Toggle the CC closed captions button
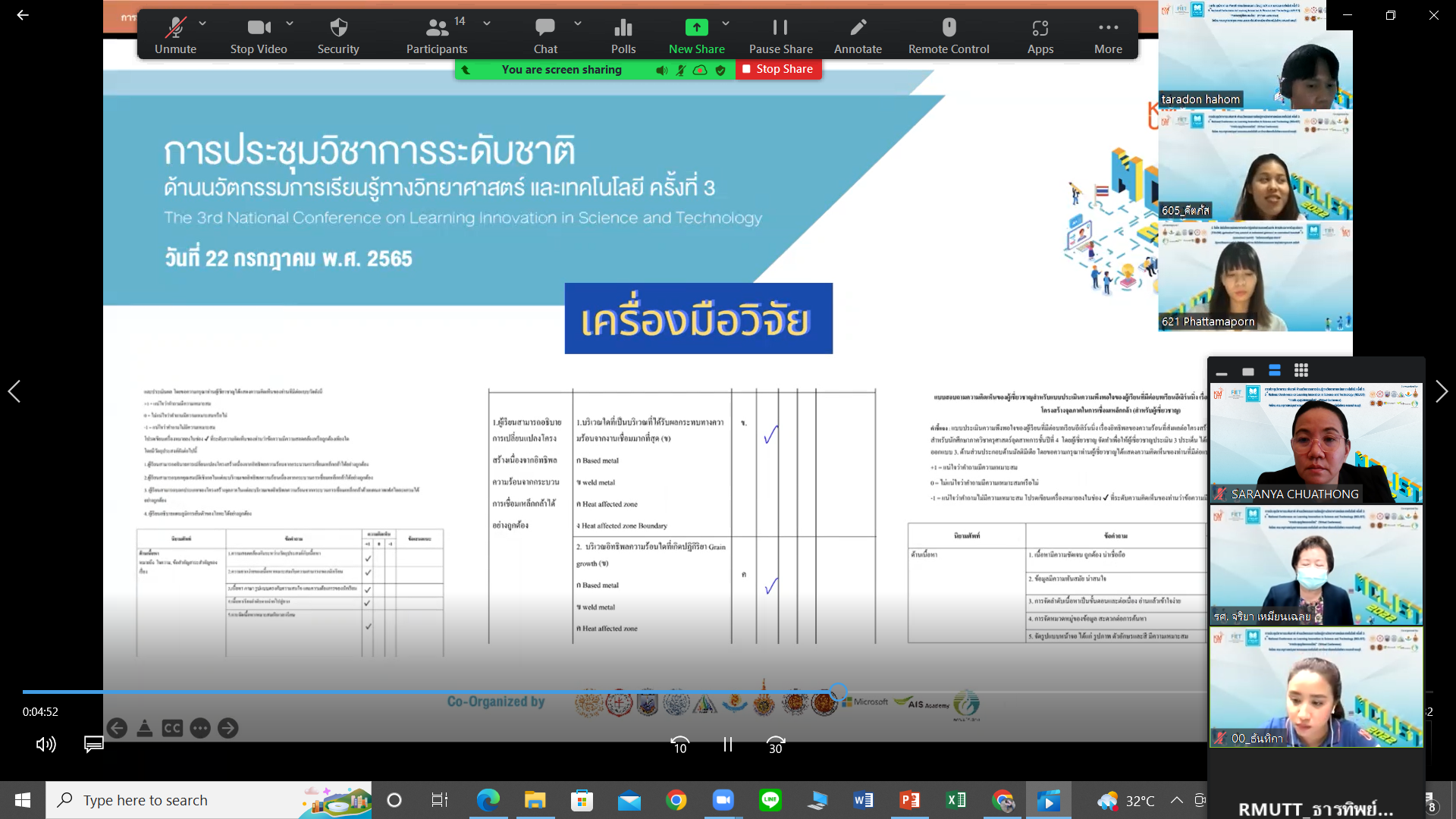The image size is (1456, 819). tap(172, 729)
